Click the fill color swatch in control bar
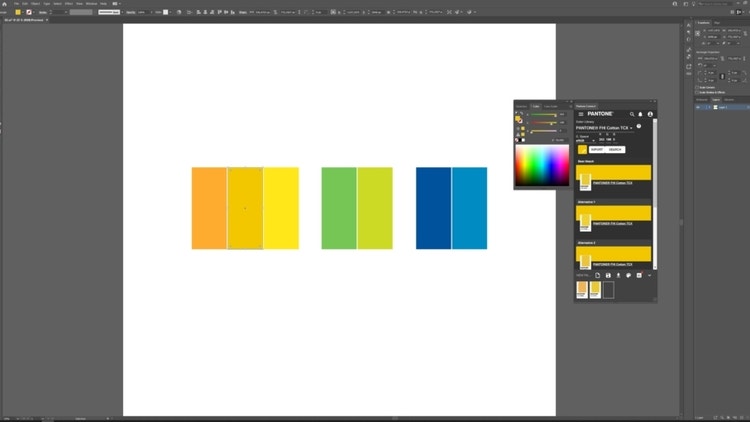The height and width of the screenshot is (422, 750). coord(18,12)
